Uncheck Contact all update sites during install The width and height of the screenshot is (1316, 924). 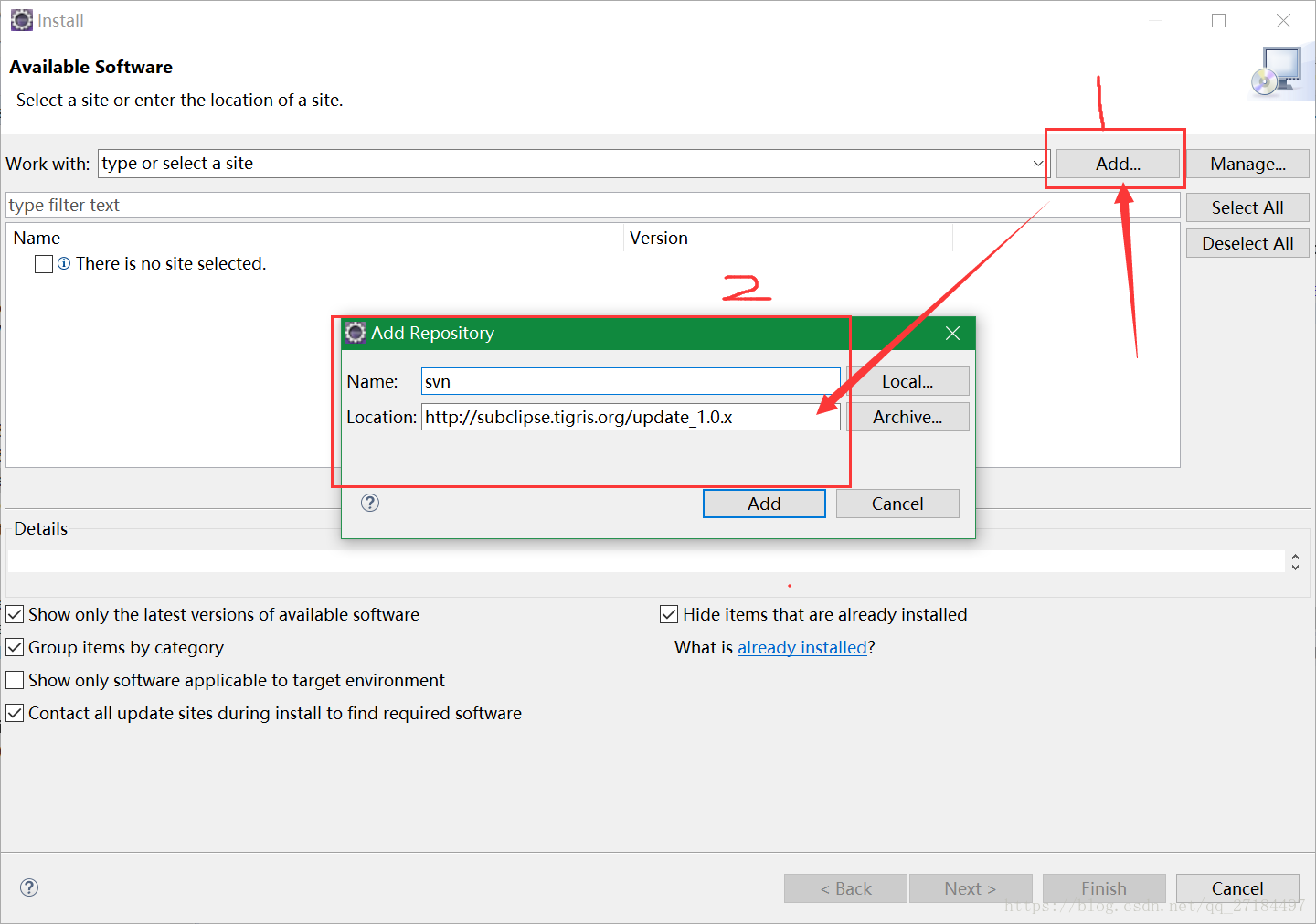[x=15, y=713]
